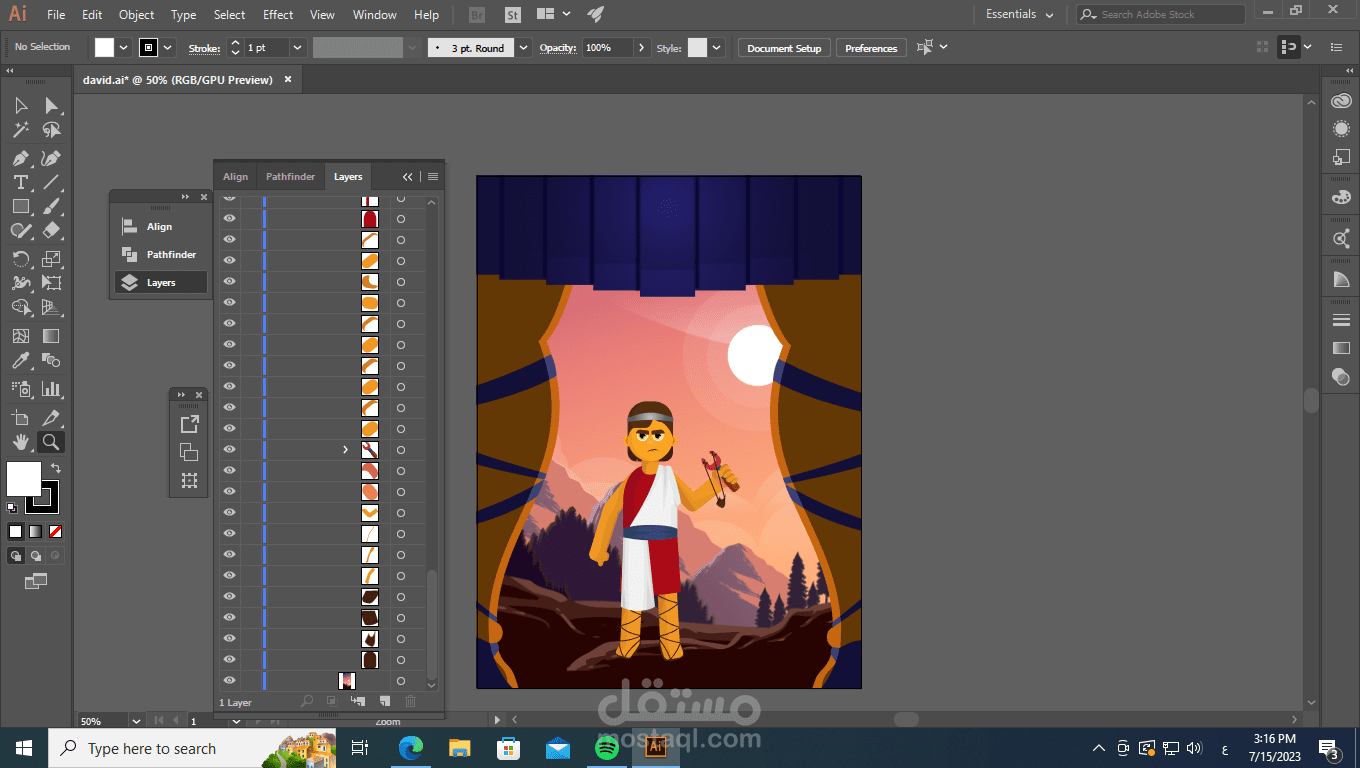The width and height of the screenshot is (1360, 768).
Task: Choose the Magic Wand tool
Action: [x=20, y=130]
